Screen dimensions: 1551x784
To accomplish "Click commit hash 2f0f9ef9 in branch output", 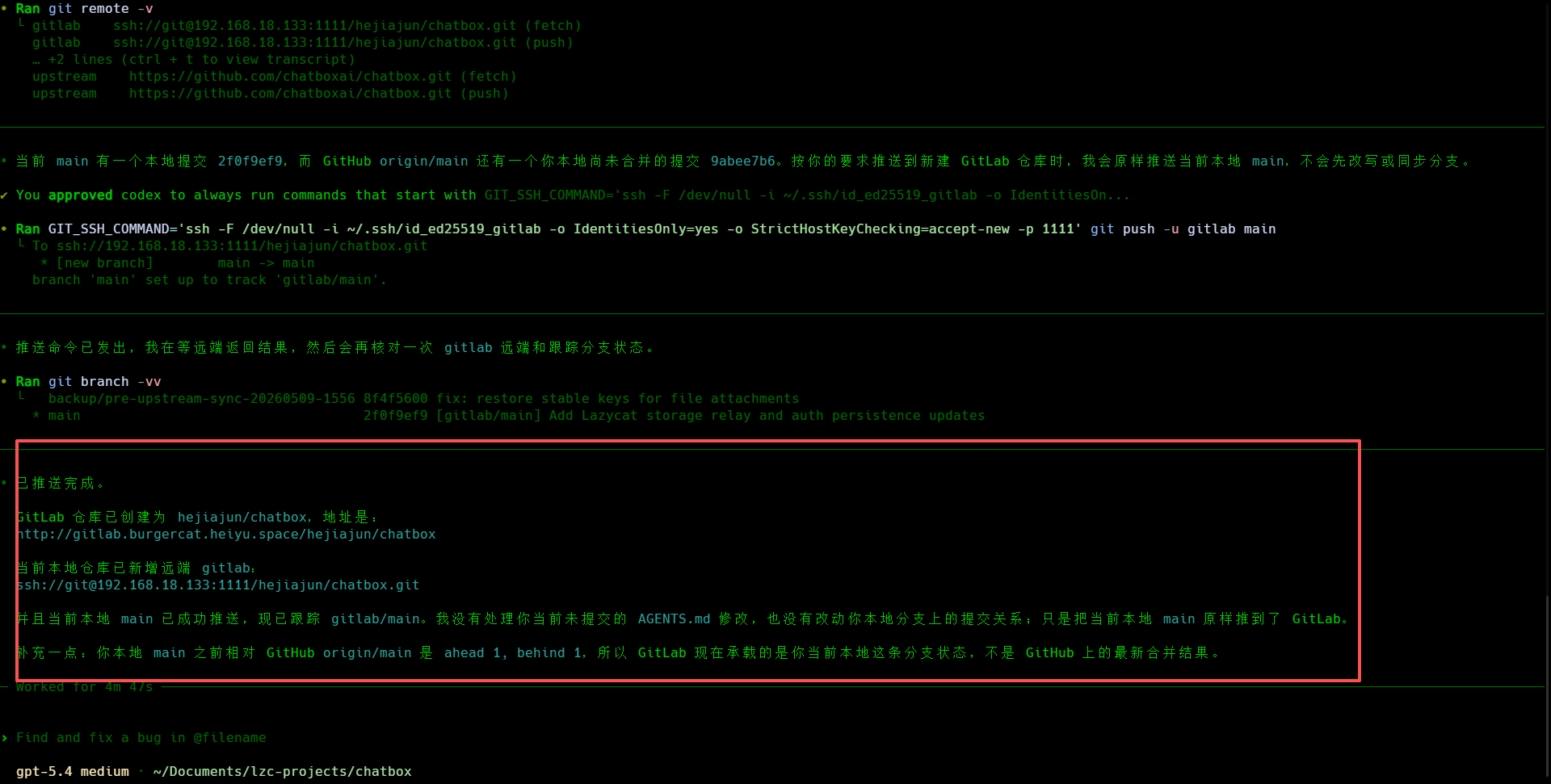I will (396, 415).
